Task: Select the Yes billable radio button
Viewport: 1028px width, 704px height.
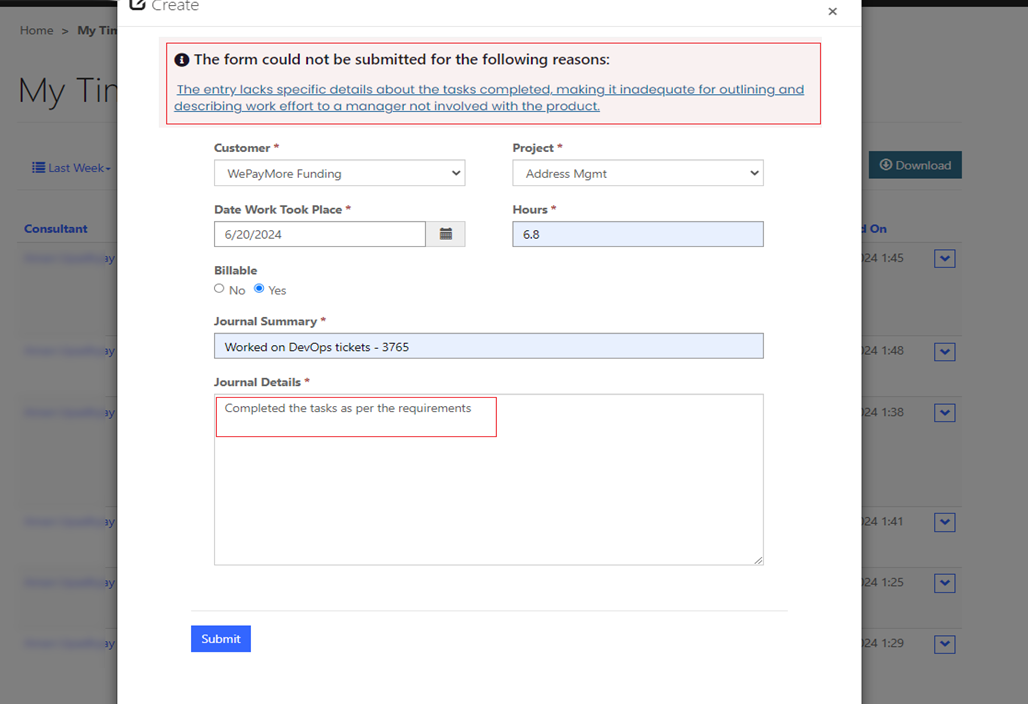Action: click(x=259, y=289)
